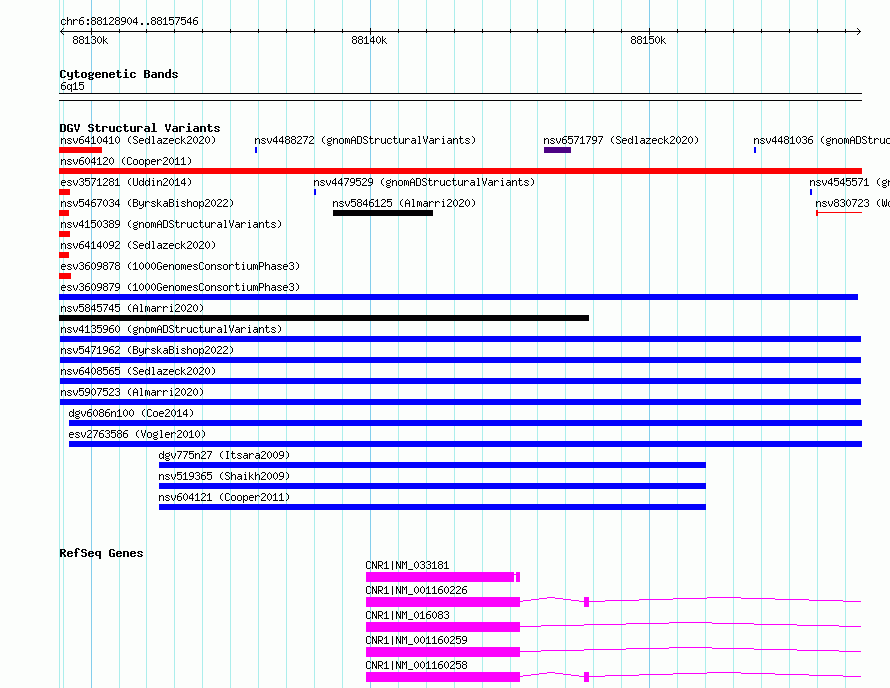Open dgv6086n100 (Coe2014) label
Screen dimensions: 890x688
pos(131,413)
